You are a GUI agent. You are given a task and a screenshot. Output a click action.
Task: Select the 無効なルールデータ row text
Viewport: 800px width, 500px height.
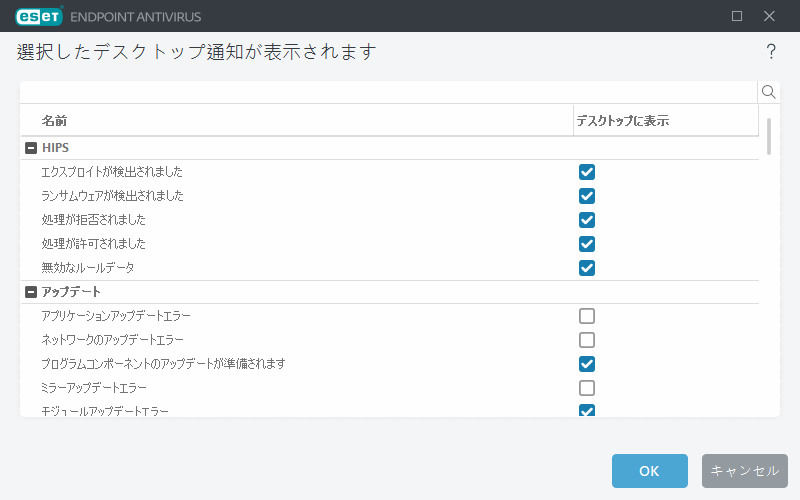pos(88,268)
